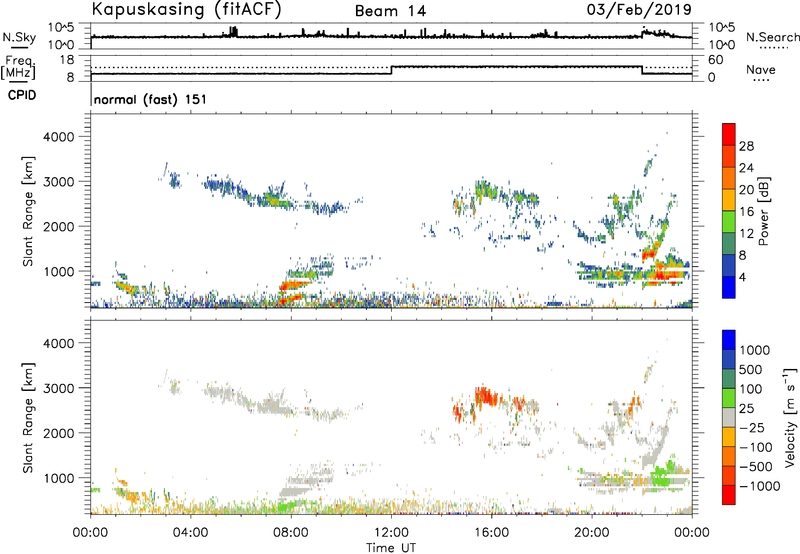Click the '12:00' time axis tick label

point(391,533)
